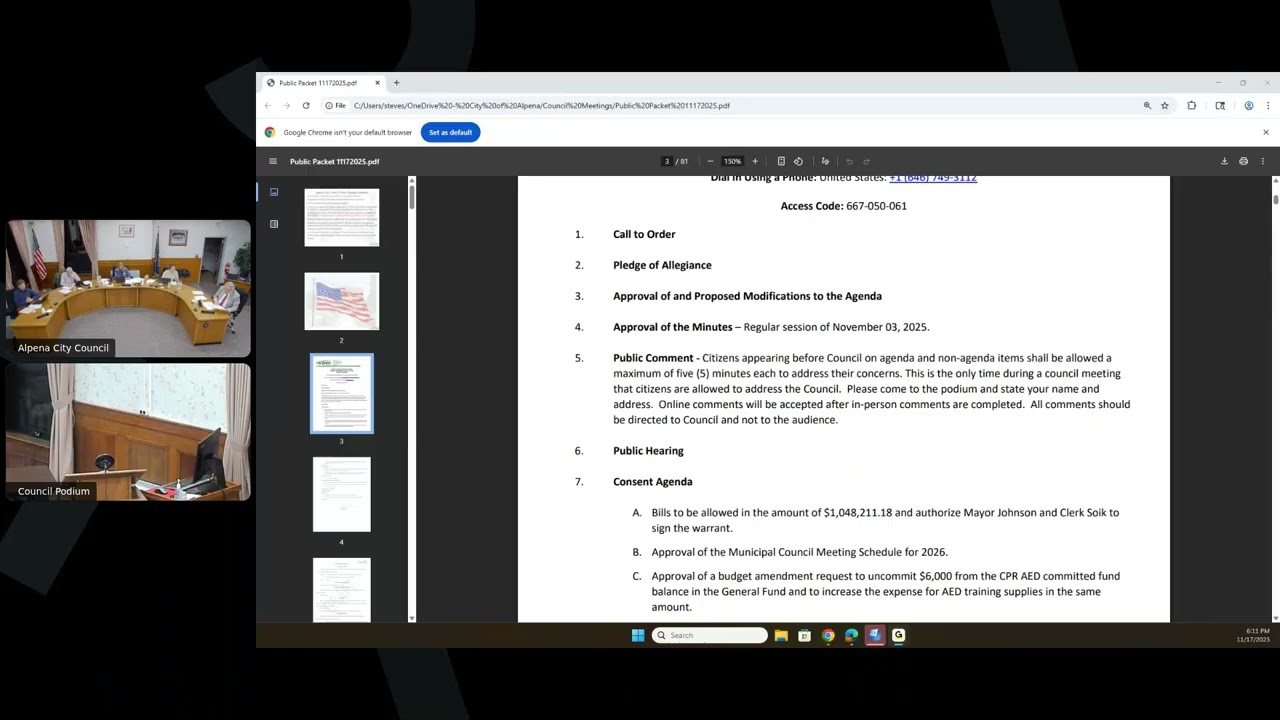Open the Windows Start menu

pos(638,635)
